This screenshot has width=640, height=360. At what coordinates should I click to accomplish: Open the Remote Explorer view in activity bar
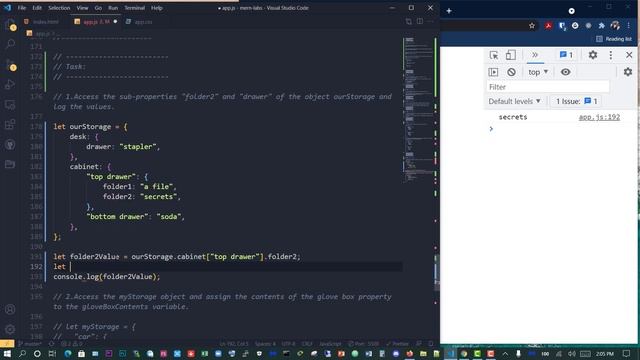(x=10, y=104)
